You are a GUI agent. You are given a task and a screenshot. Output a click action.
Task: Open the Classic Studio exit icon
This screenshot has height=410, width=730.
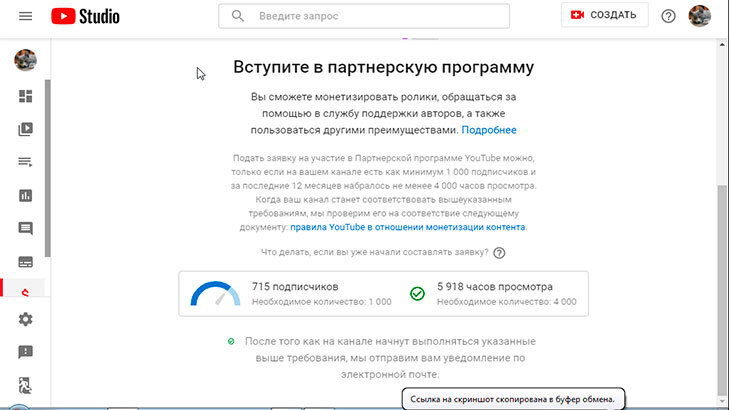point(25,385)
